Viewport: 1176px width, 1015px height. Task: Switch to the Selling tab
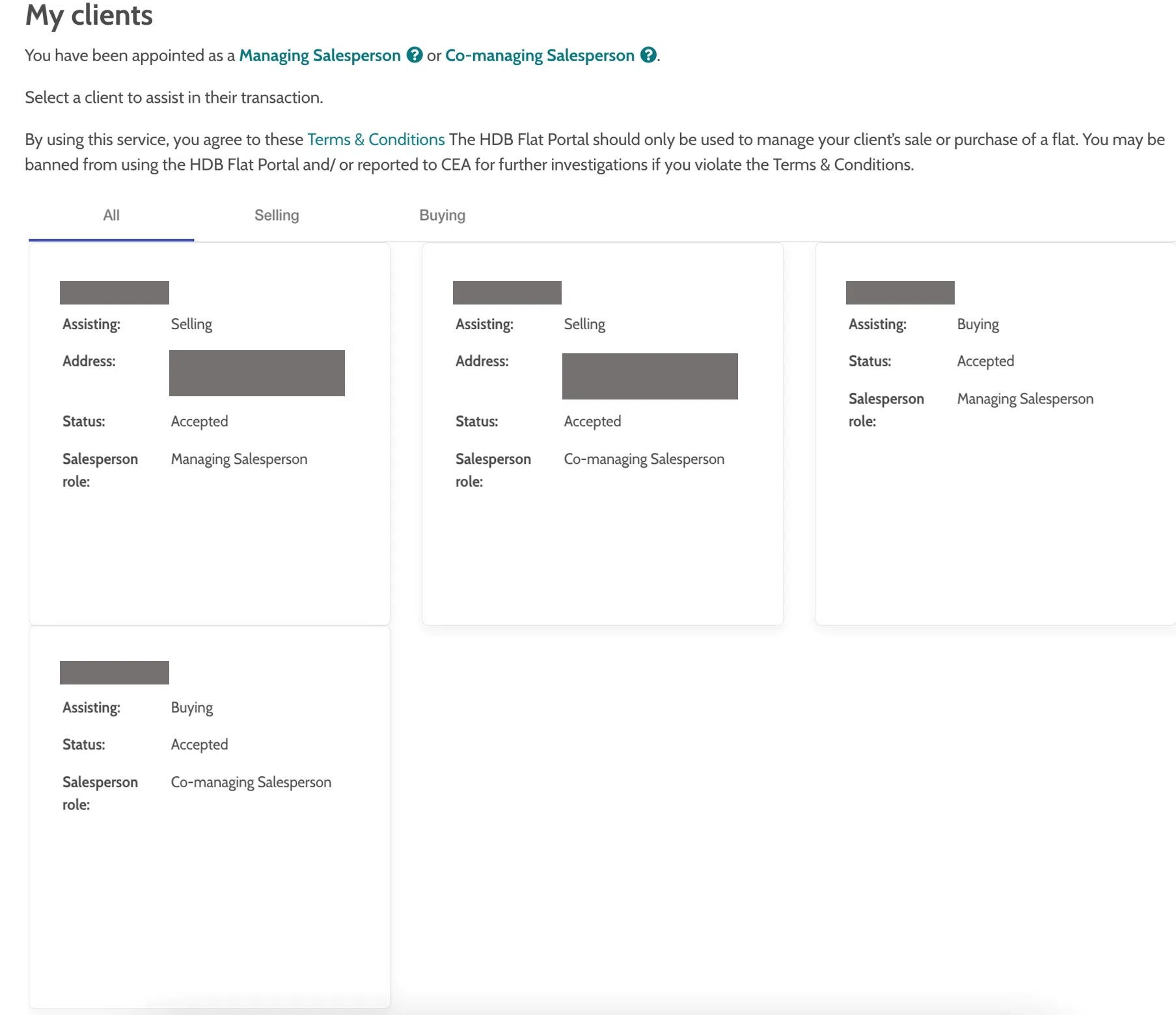click(x=277, y=215)
